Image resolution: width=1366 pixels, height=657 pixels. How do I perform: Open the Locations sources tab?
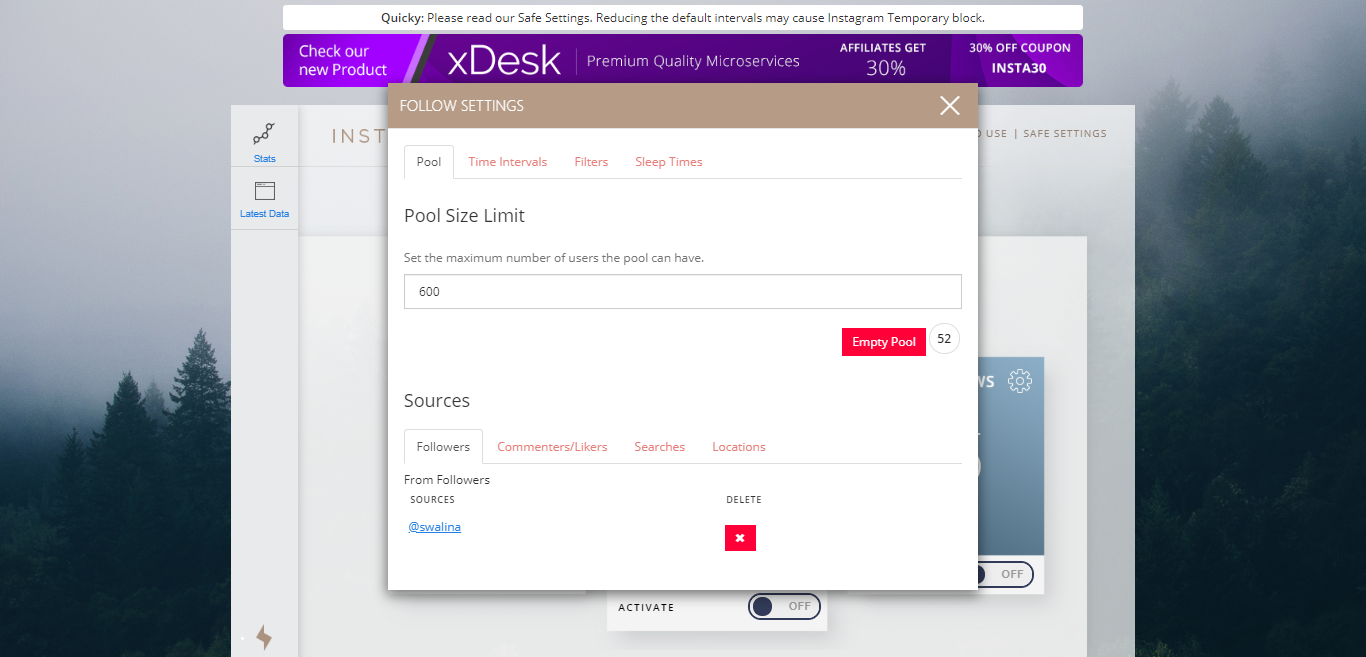point(738,447)
